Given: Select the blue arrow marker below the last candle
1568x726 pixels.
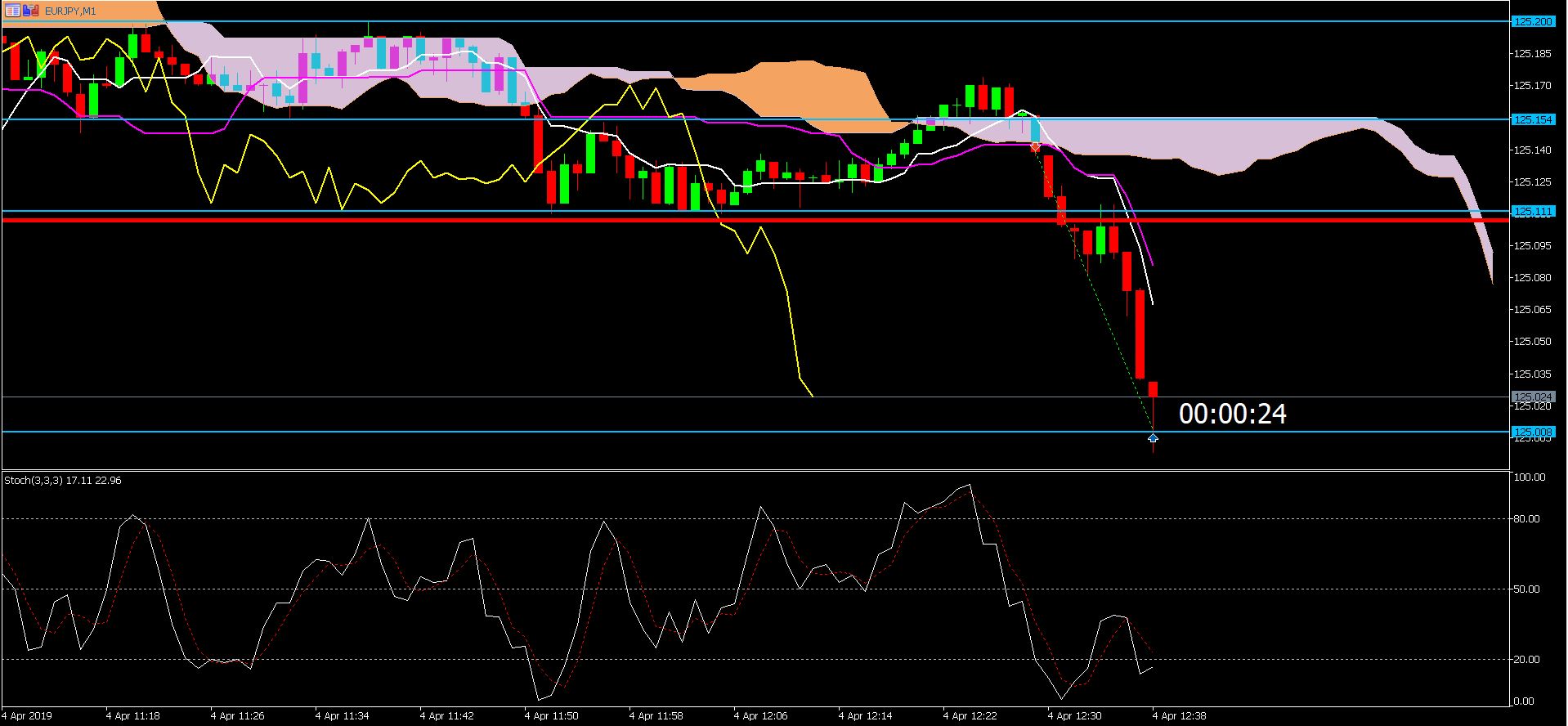Looking at the screenshot, I should coord(1153,437).
